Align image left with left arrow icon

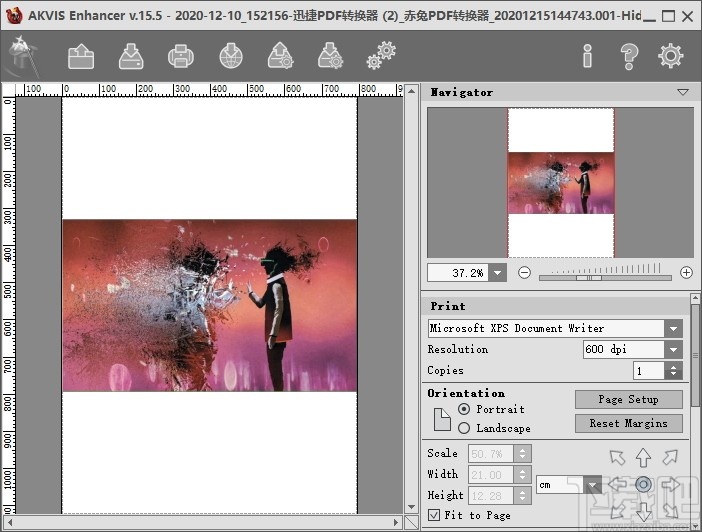[617, 484]
